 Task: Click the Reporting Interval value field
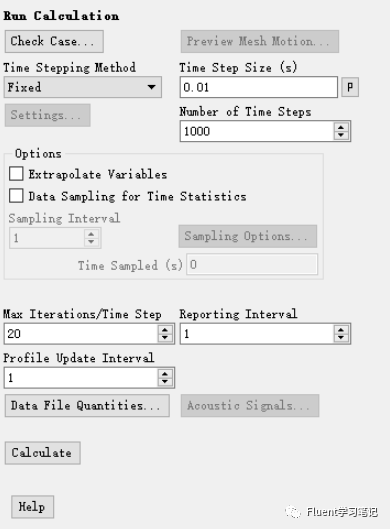(x=257, y=334)
